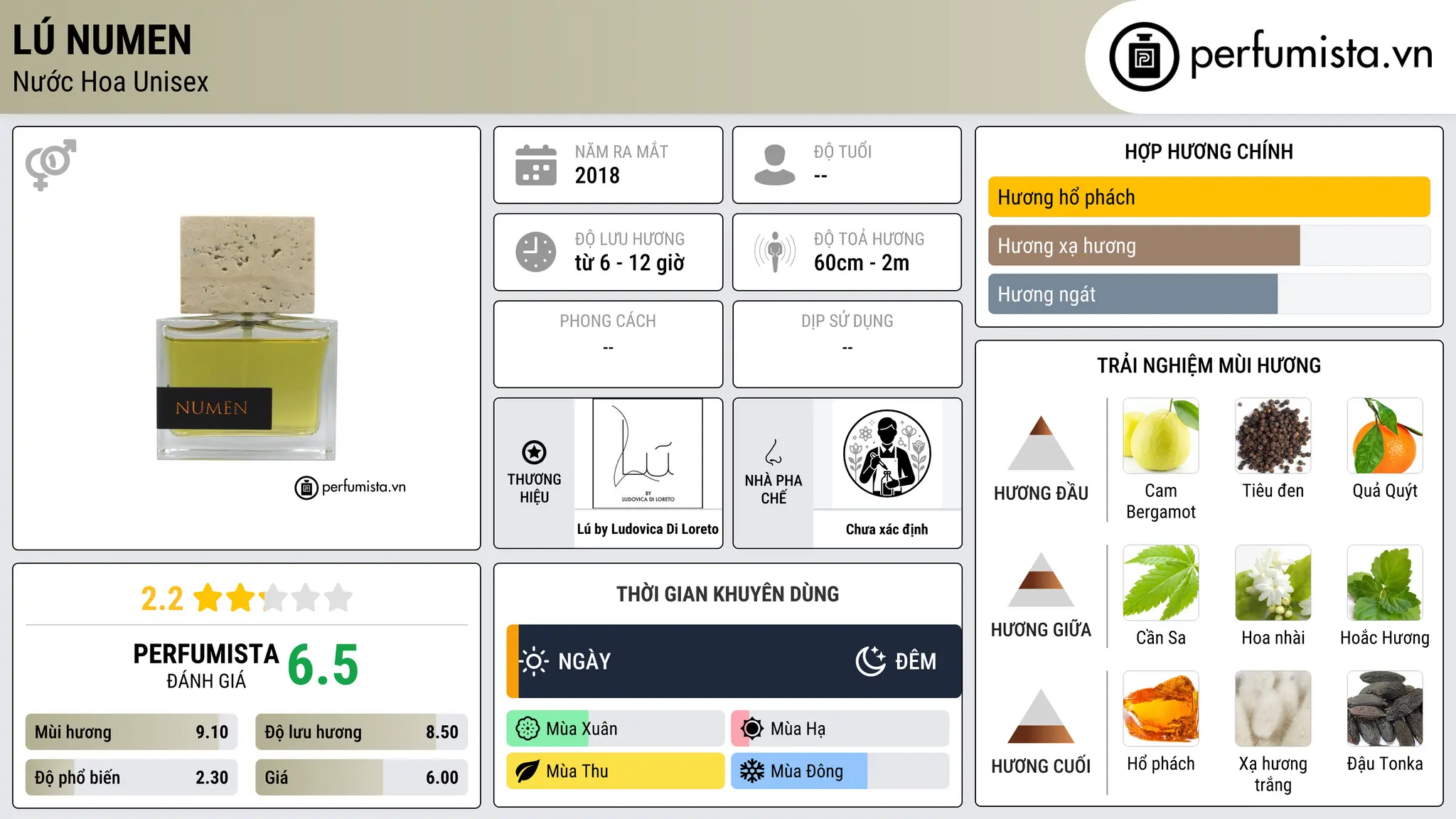Click the Mùi hương 9.10 score bar
The height and width of the screenshot is (819, 1456).
coord(132,732)
